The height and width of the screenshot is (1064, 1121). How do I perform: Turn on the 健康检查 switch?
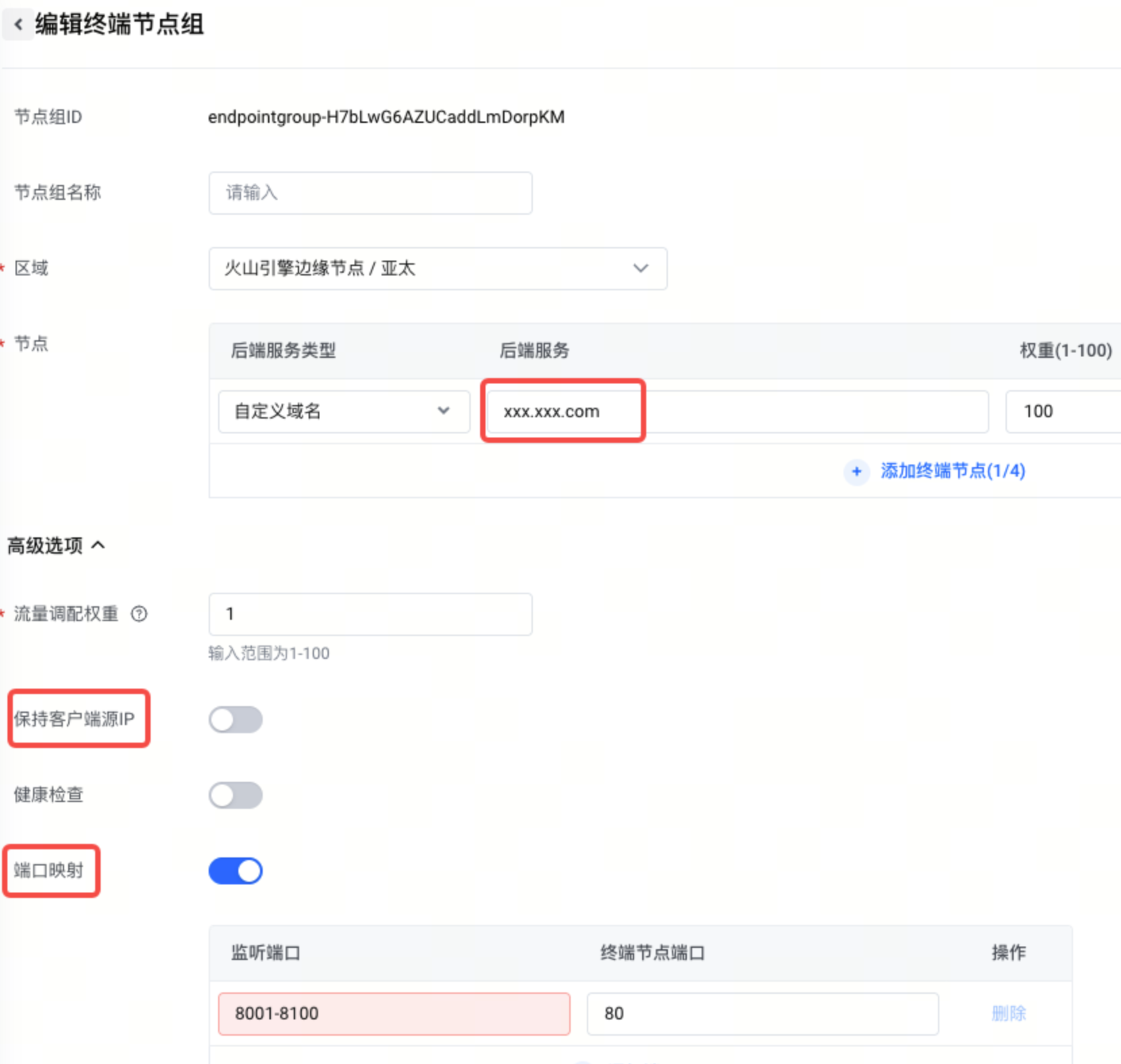click(235, 795)
